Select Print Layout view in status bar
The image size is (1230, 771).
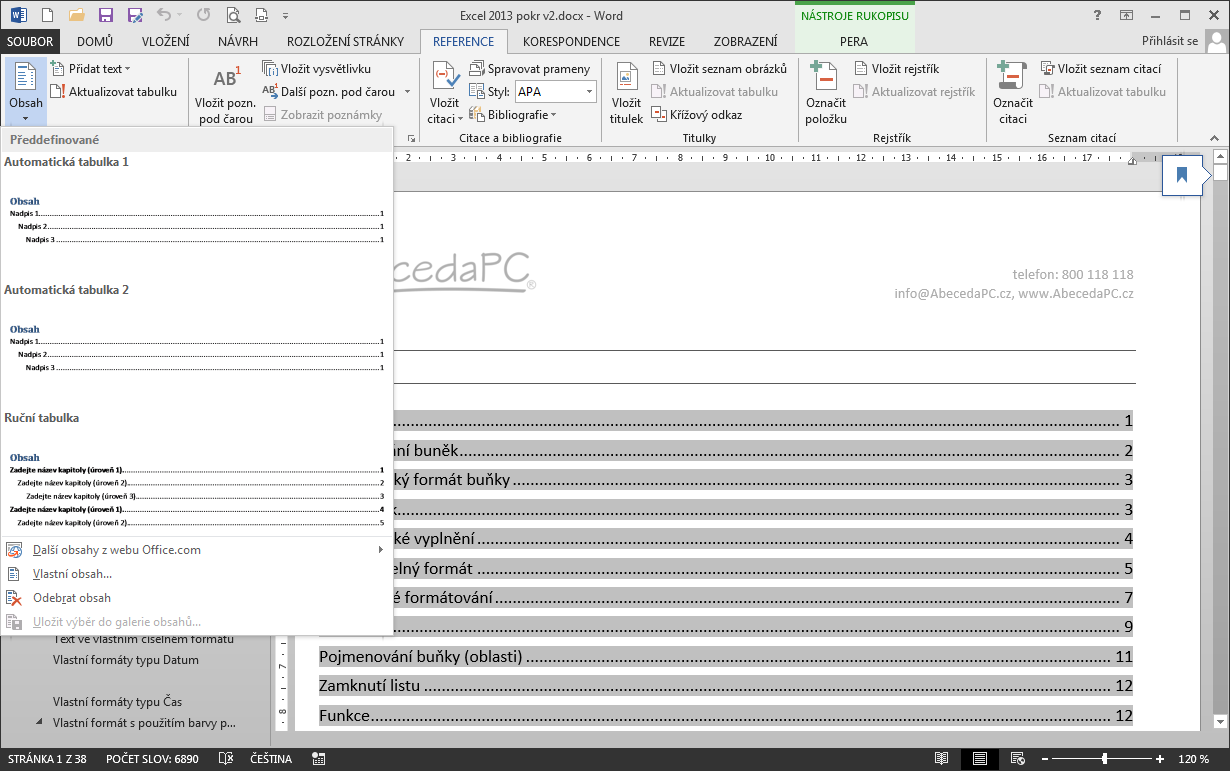pyautogui.click(x=979, y=759)
